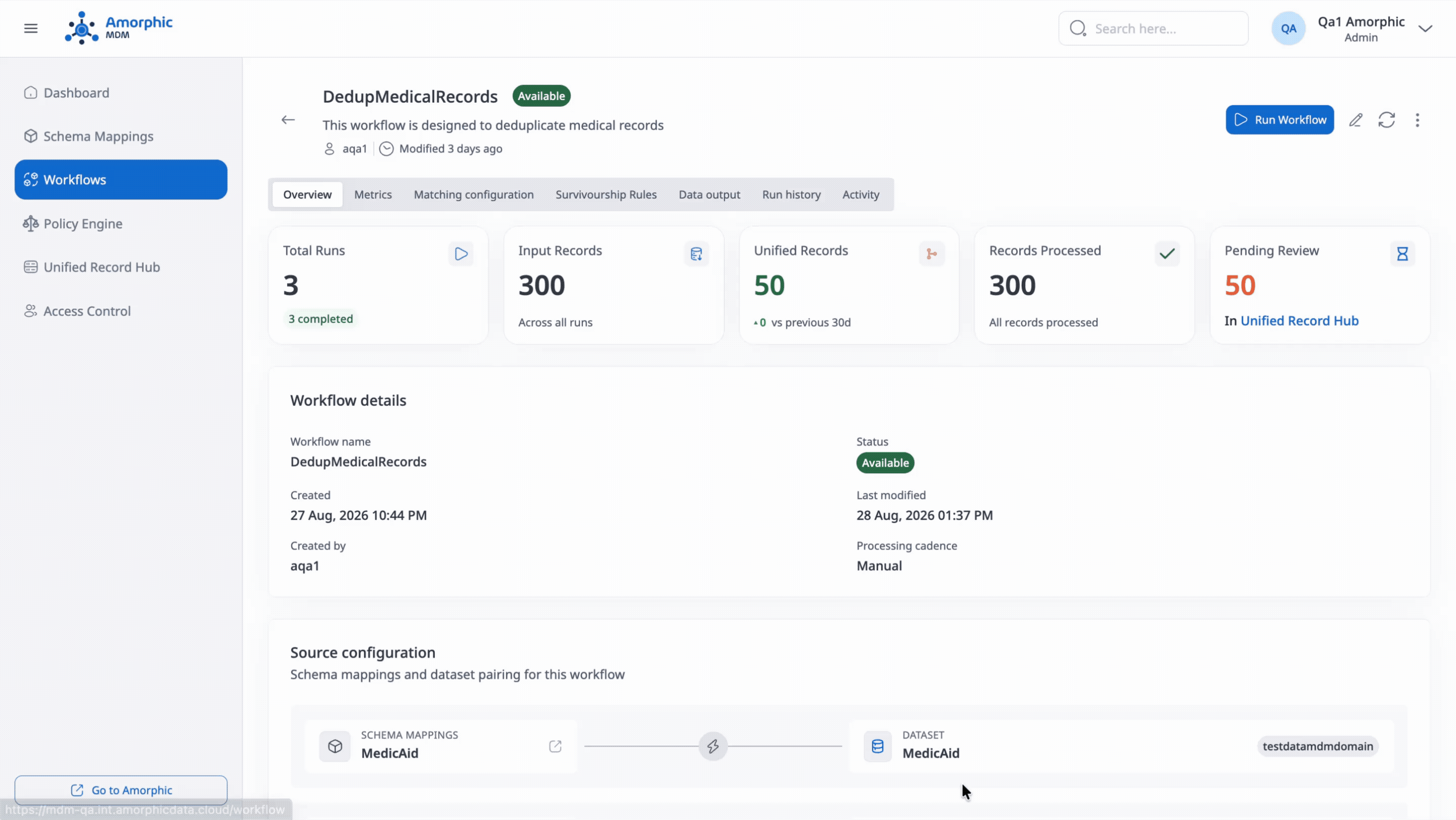Image resolution: width=1456 pixels, height=820 pixels.
Task: Switch to the Matching configuration tab
Action: click(474, 195)
